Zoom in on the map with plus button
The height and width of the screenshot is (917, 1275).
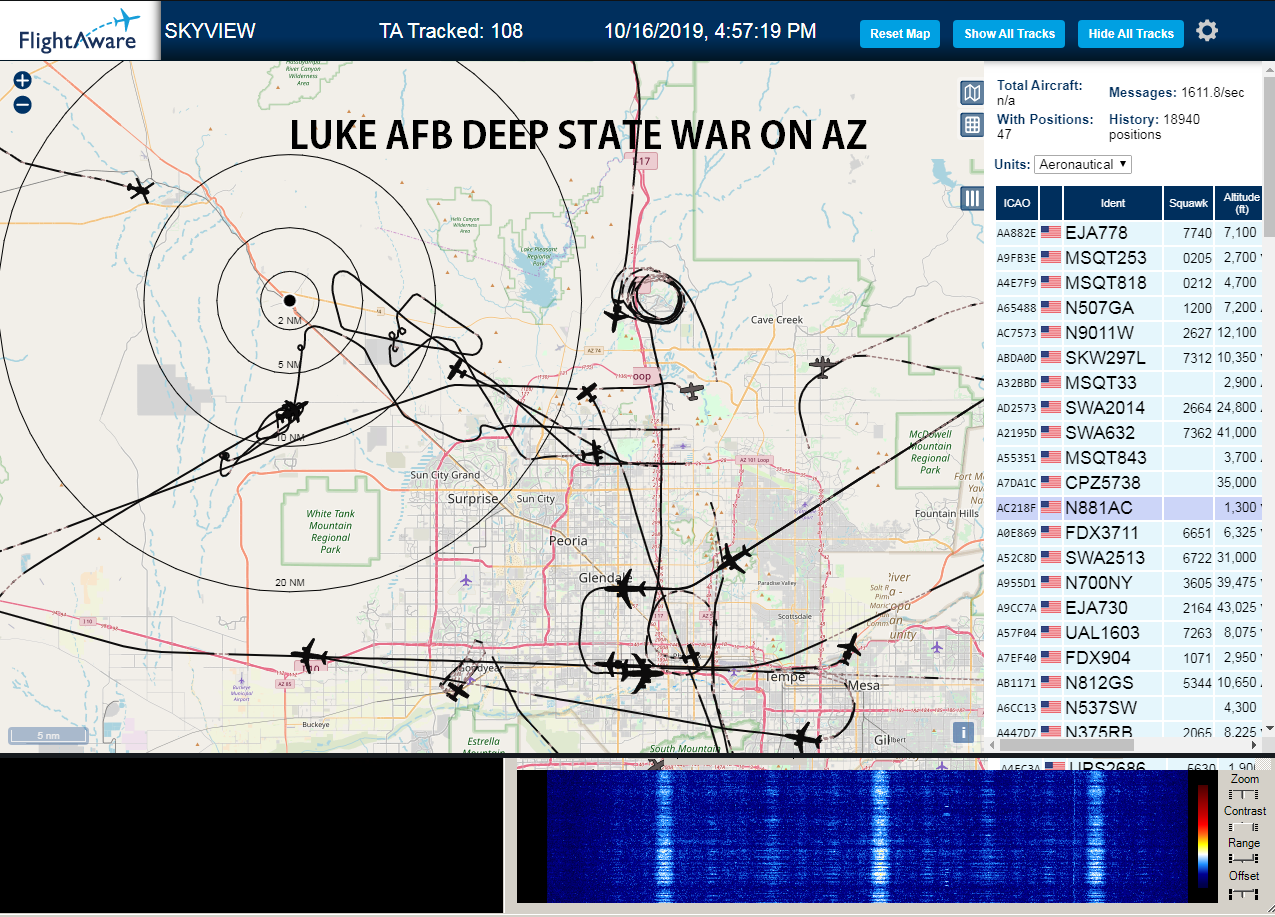pyautogui.click(x=23, y=81)
